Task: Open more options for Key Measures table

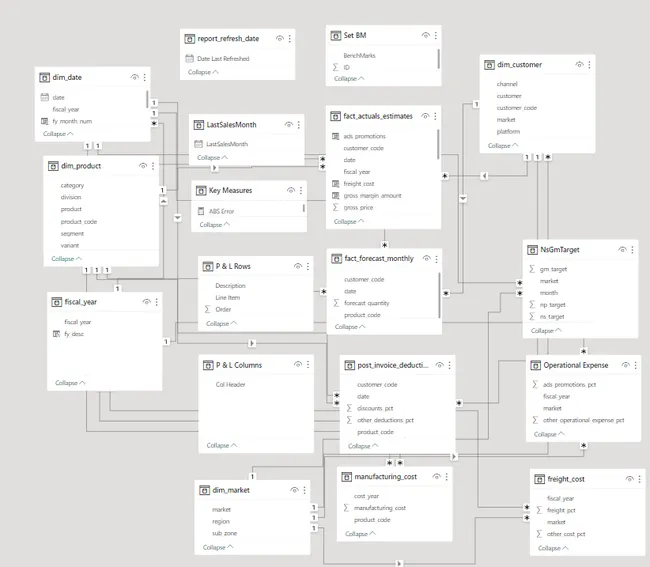Action: click(x=301, y=191)
